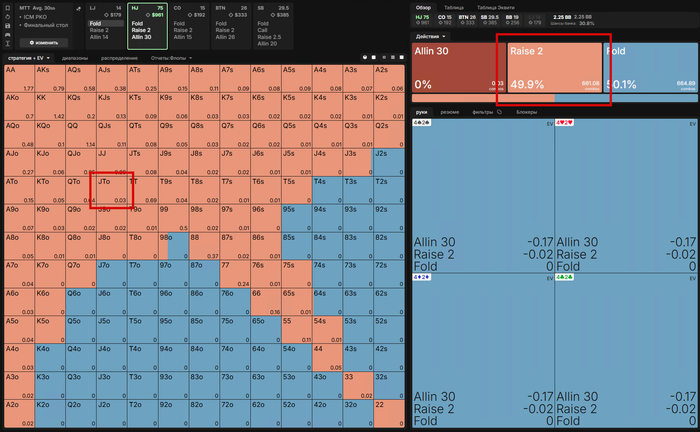This screenshot has height=432, width=700.
Task: Toggle the rightmost large square size option
Action: point(401,58)
